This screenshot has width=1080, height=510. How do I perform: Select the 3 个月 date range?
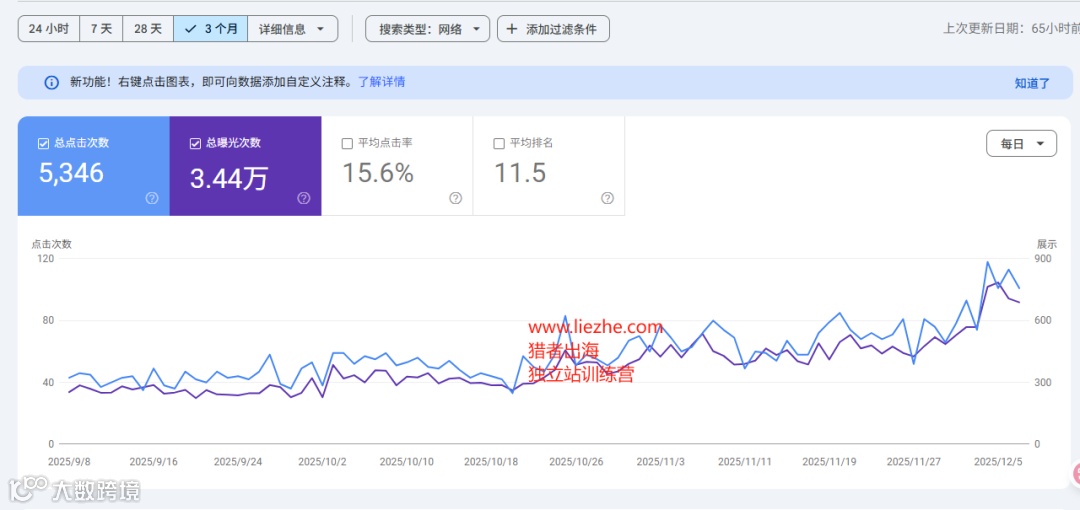(211, 30)
